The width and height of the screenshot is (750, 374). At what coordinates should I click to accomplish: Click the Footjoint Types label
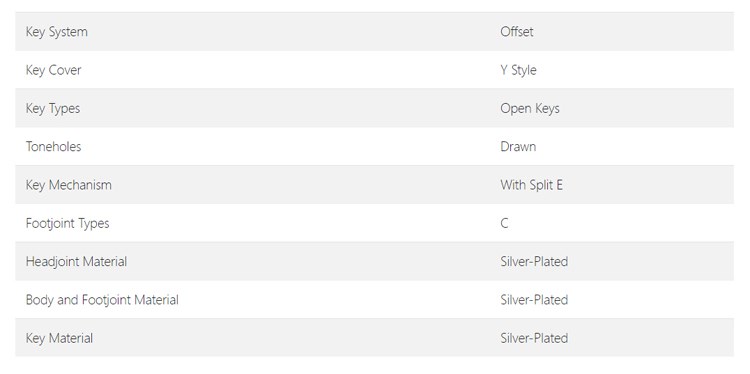coord(67,223)
